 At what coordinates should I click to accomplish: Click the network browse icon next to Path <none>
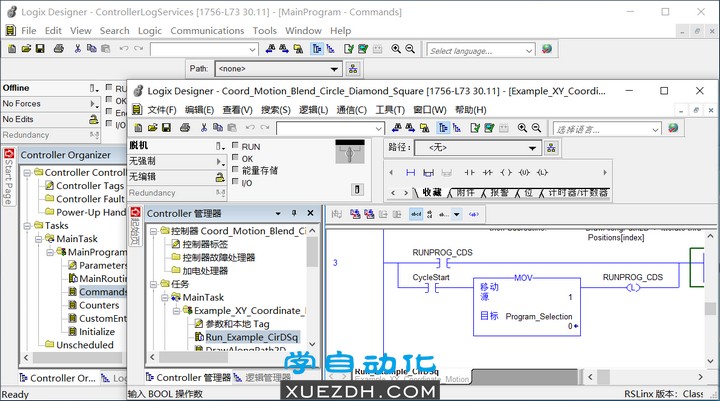click(x=353, y=69)
